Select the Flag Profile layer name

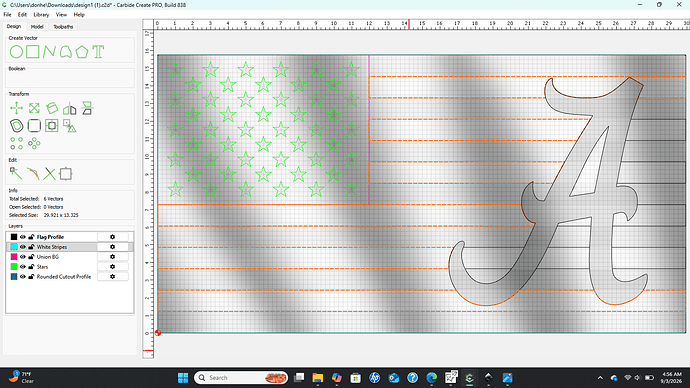(50, 237)
